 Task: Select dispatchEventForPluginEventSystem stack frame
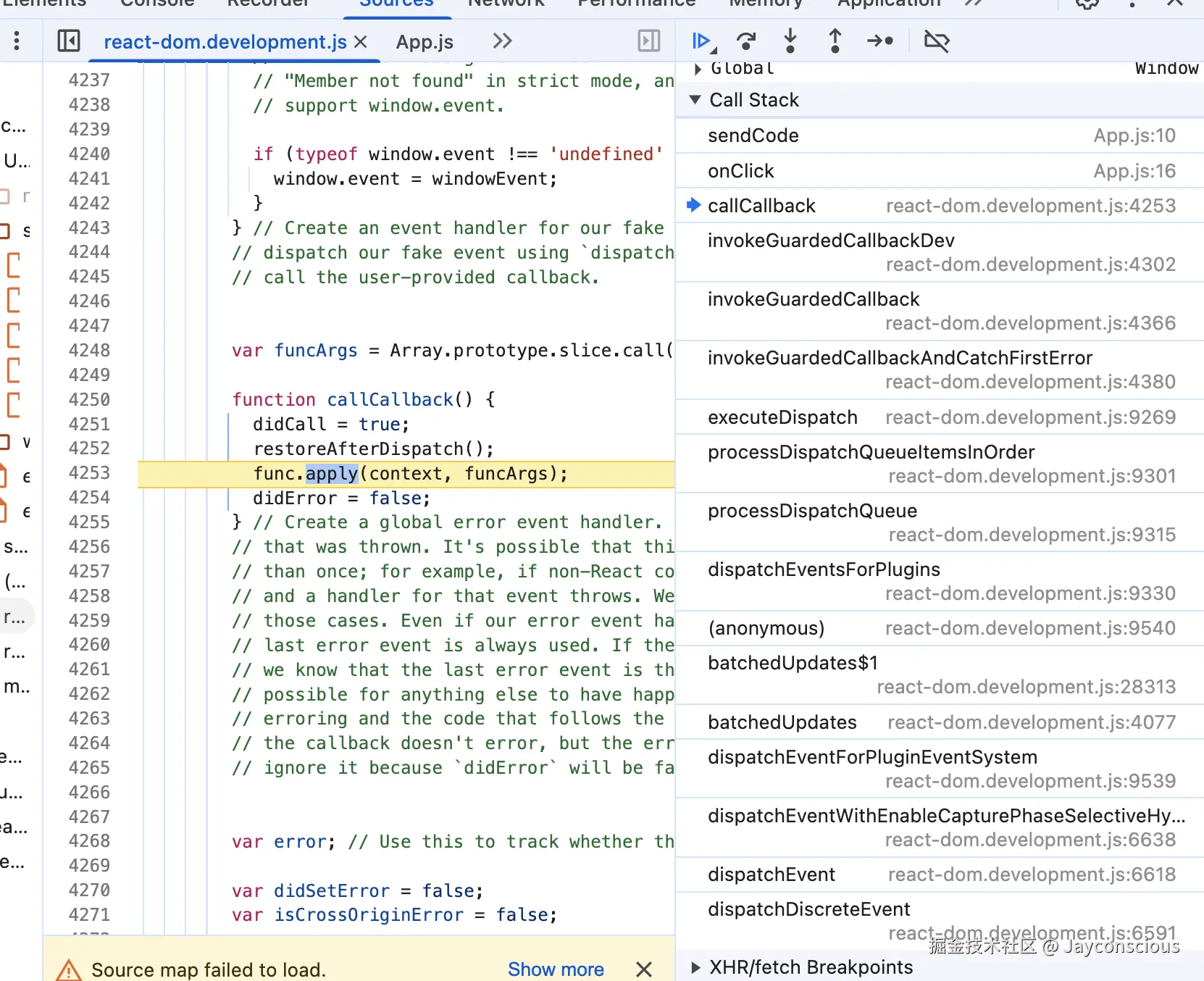point(940,769)
